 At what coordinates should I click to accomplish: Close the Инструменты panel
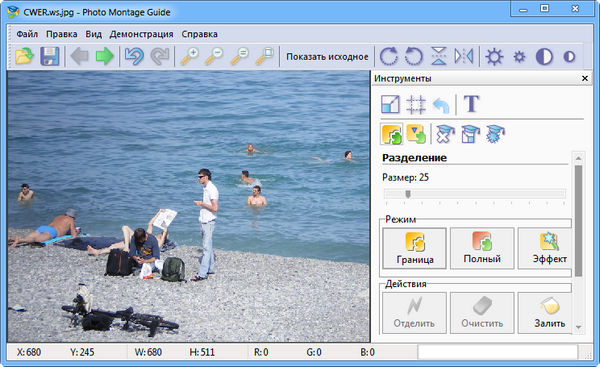(585, 78)
